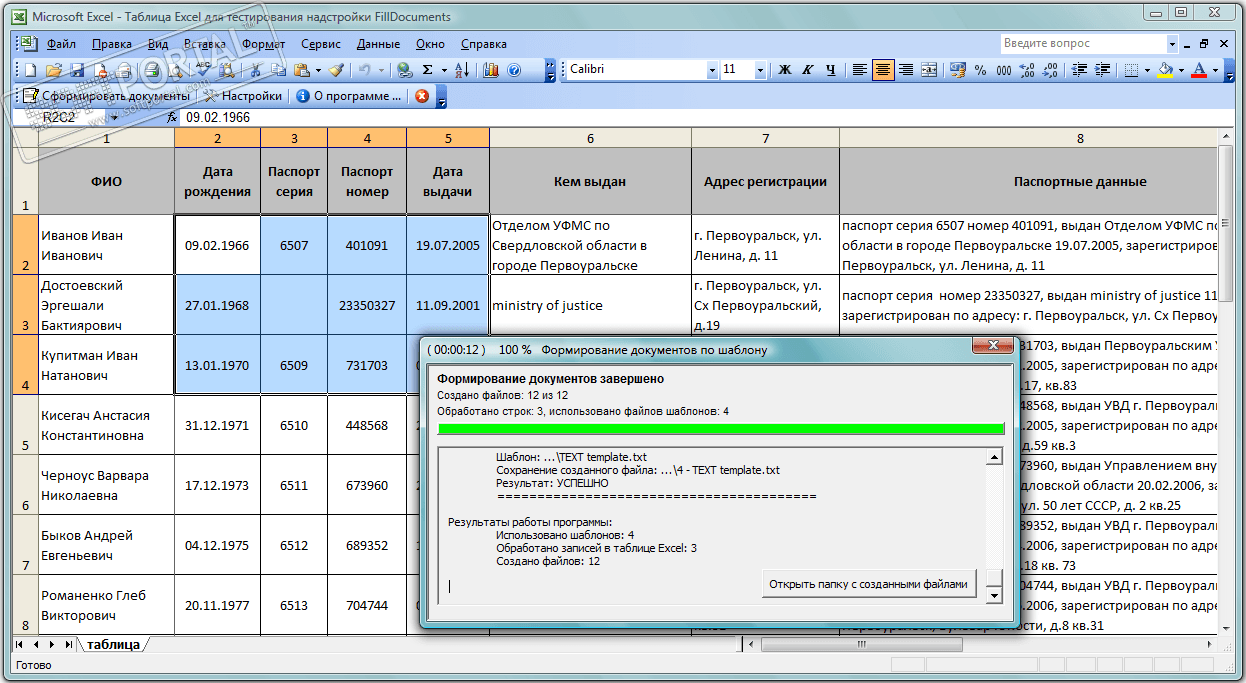Click the red stop icon in FillDocuments toolbar
The height and width of the screenshot is (683, 1246).
pyautogui.click(x=422, y=96)
